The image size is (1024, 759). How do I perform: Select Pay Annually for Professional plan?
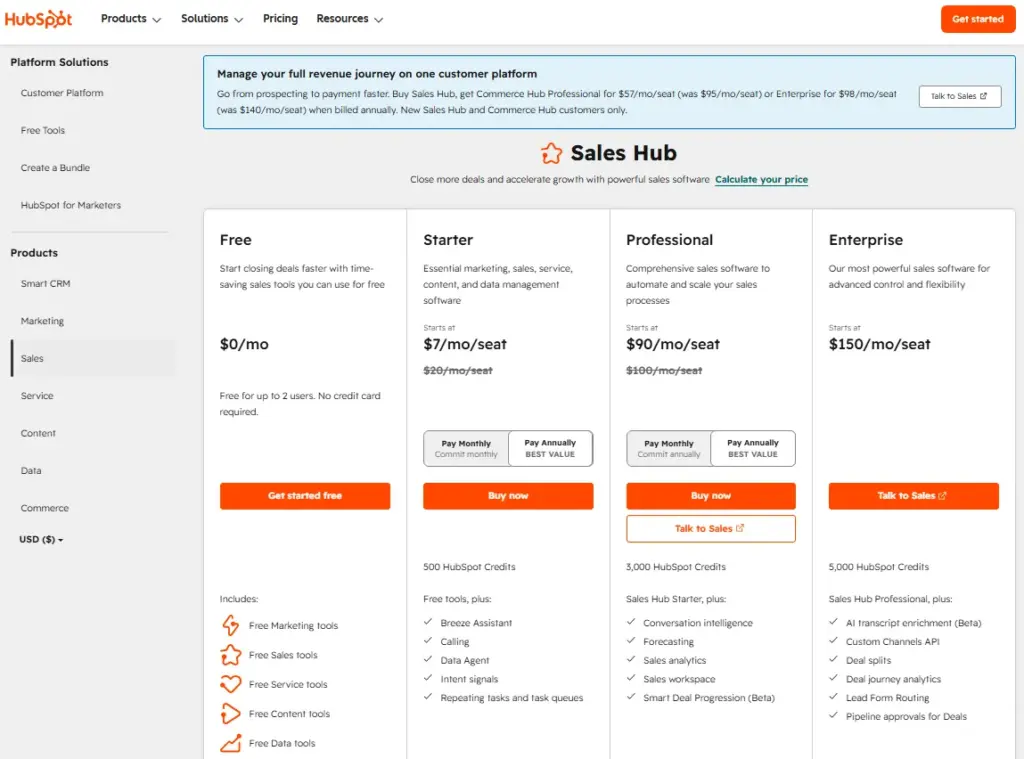[x=752, y=448]
